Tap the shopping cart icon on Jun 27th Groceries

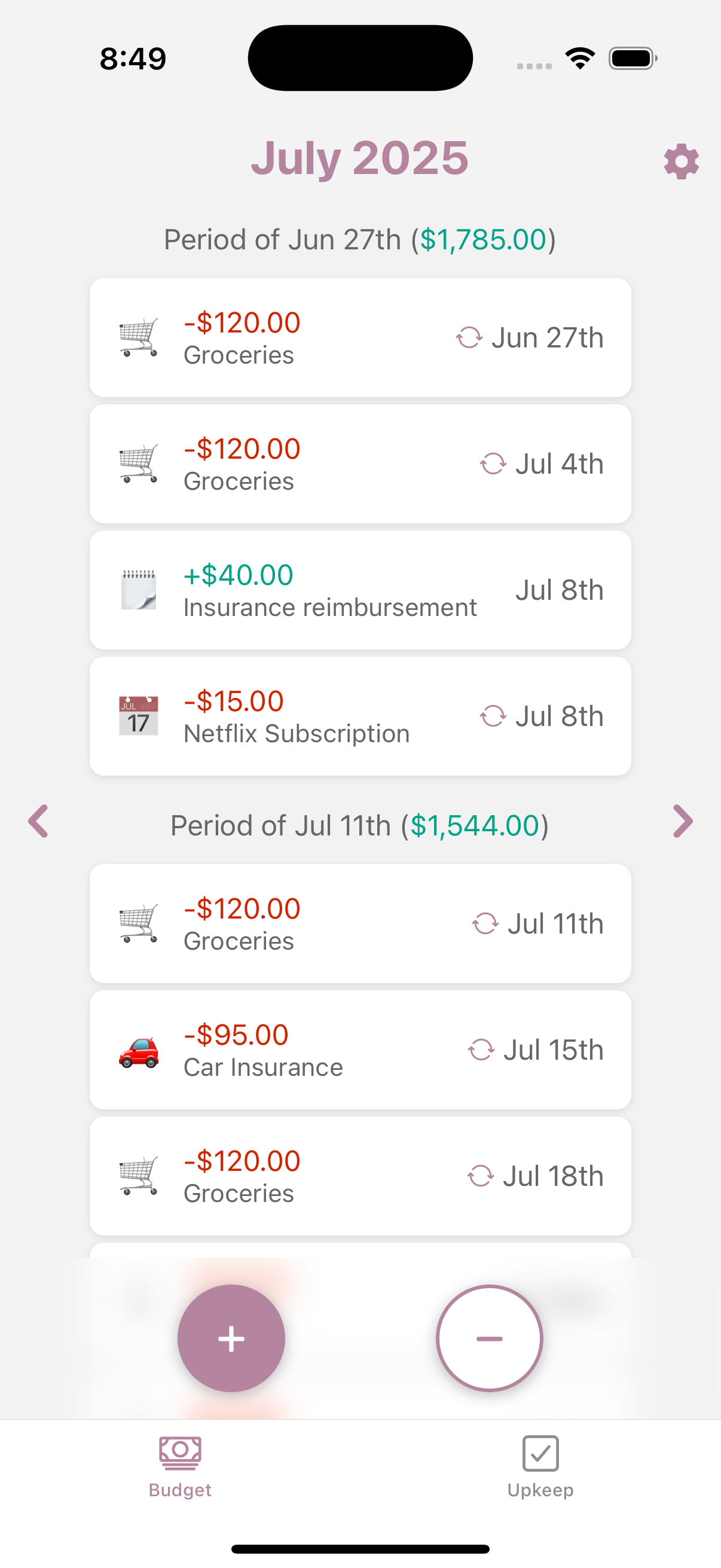[x=139, y=337]
